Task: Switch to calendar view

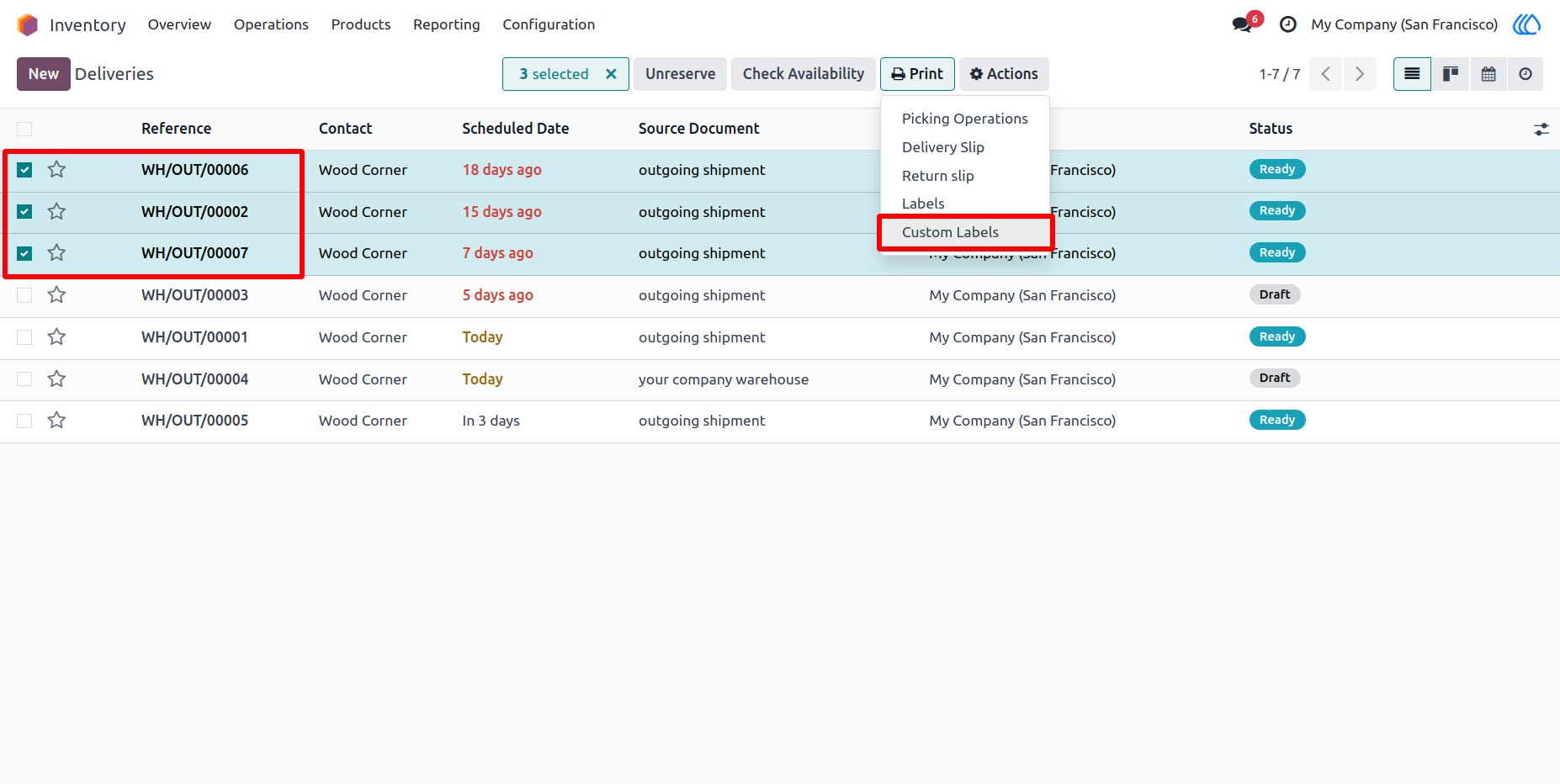Action: [x=1488, y=74]
